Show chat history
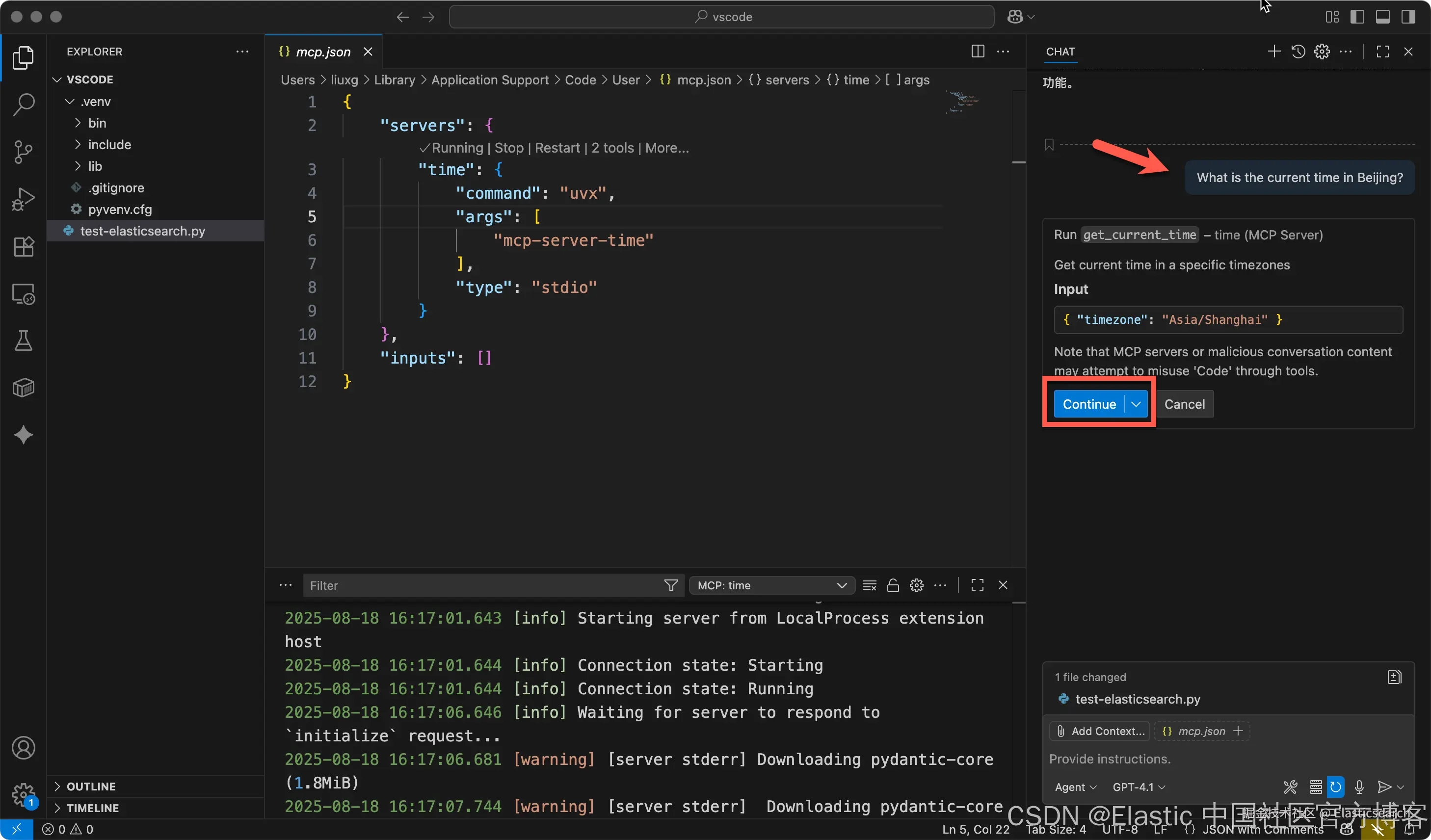1431x840 pixels. [x=1298, y=51]
